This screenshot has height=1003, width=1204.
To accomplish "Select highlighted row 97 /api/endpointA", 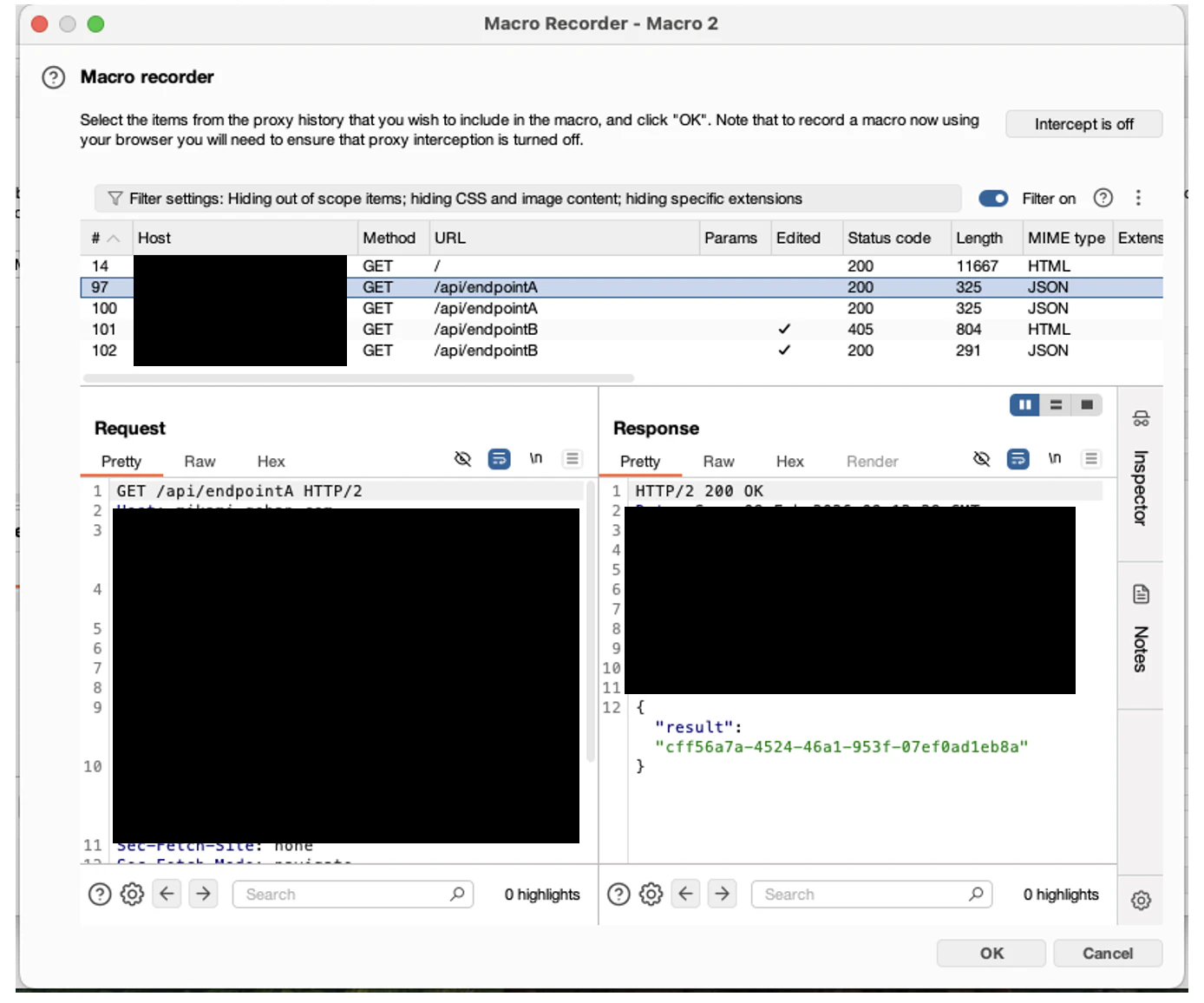I will point(621,287).
